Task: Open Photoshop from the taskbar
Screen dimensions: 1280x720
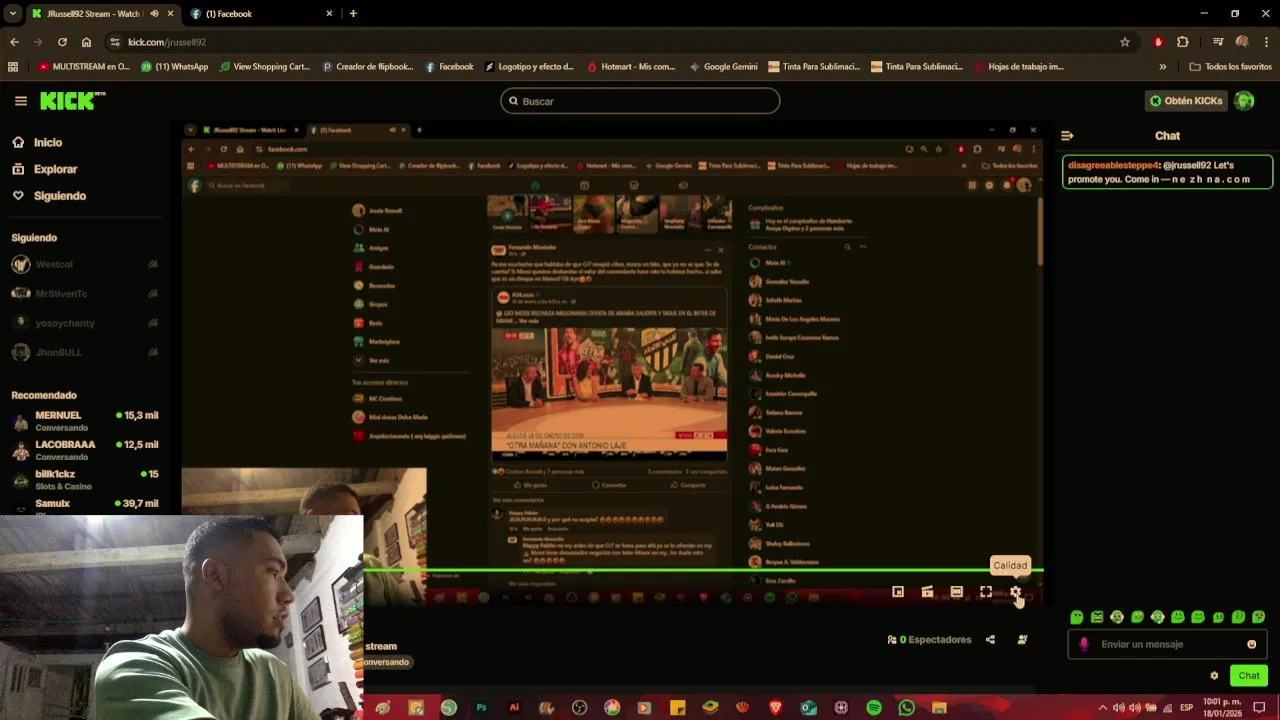Action: click(481, 708)
